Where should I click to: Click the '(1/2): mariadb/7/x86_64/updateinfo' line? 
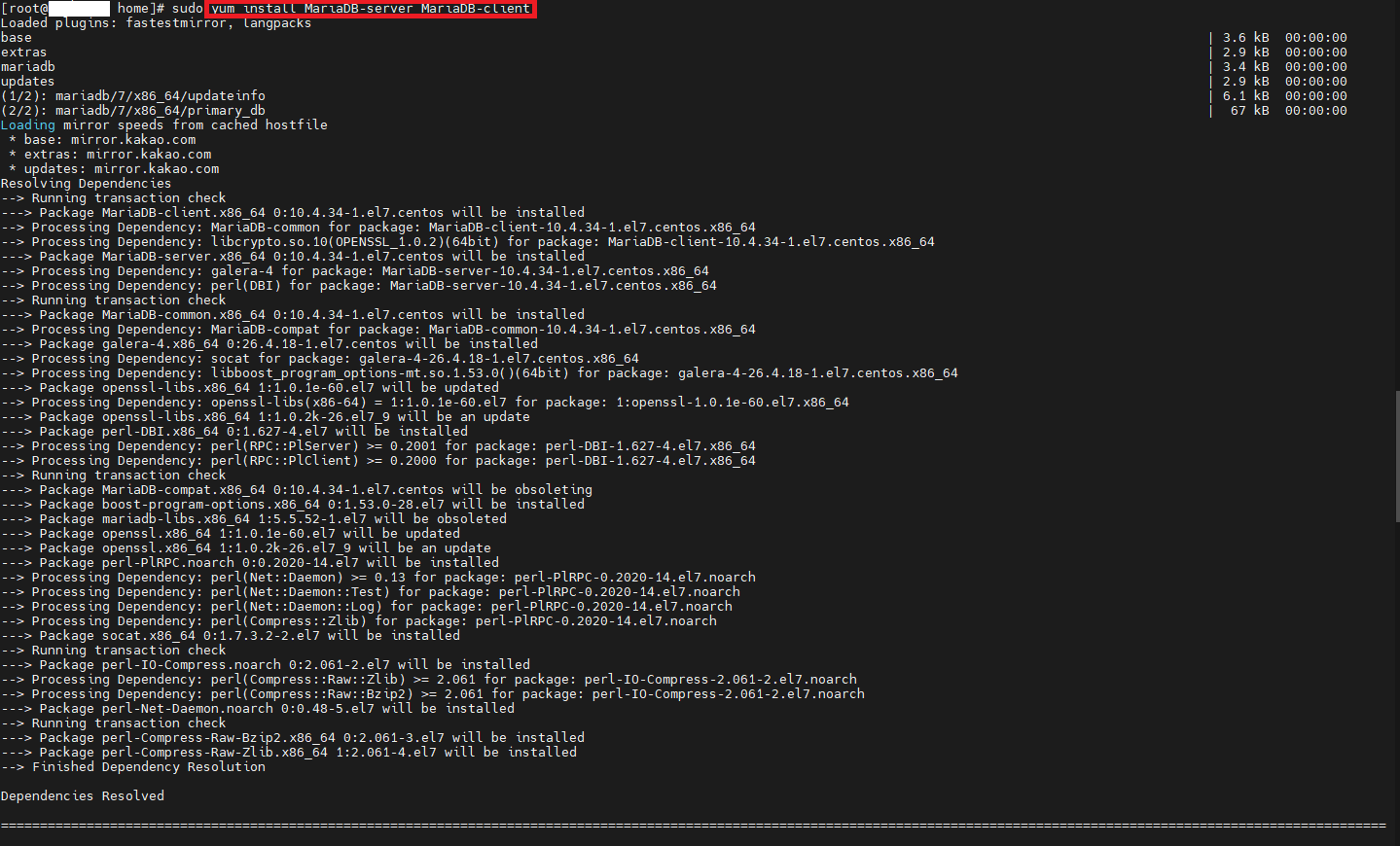133,96
